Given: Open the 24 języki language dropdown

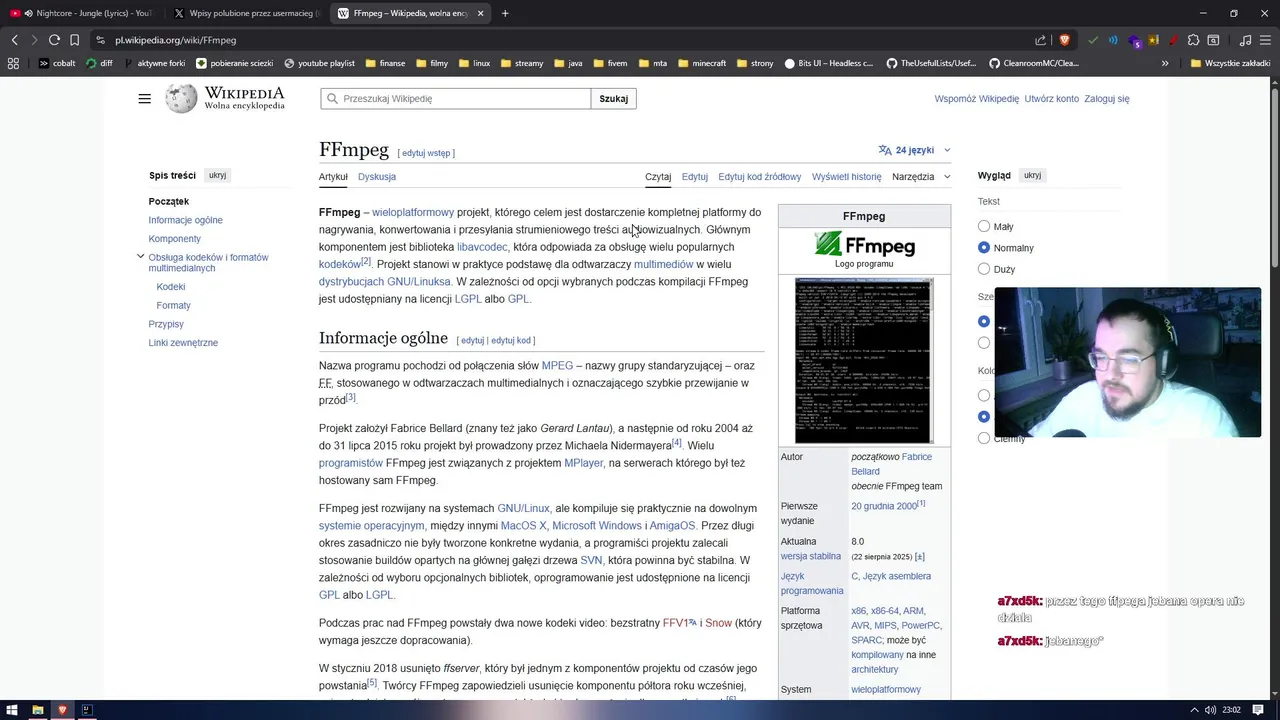Looking at the screenshot, I should point(914,150).
